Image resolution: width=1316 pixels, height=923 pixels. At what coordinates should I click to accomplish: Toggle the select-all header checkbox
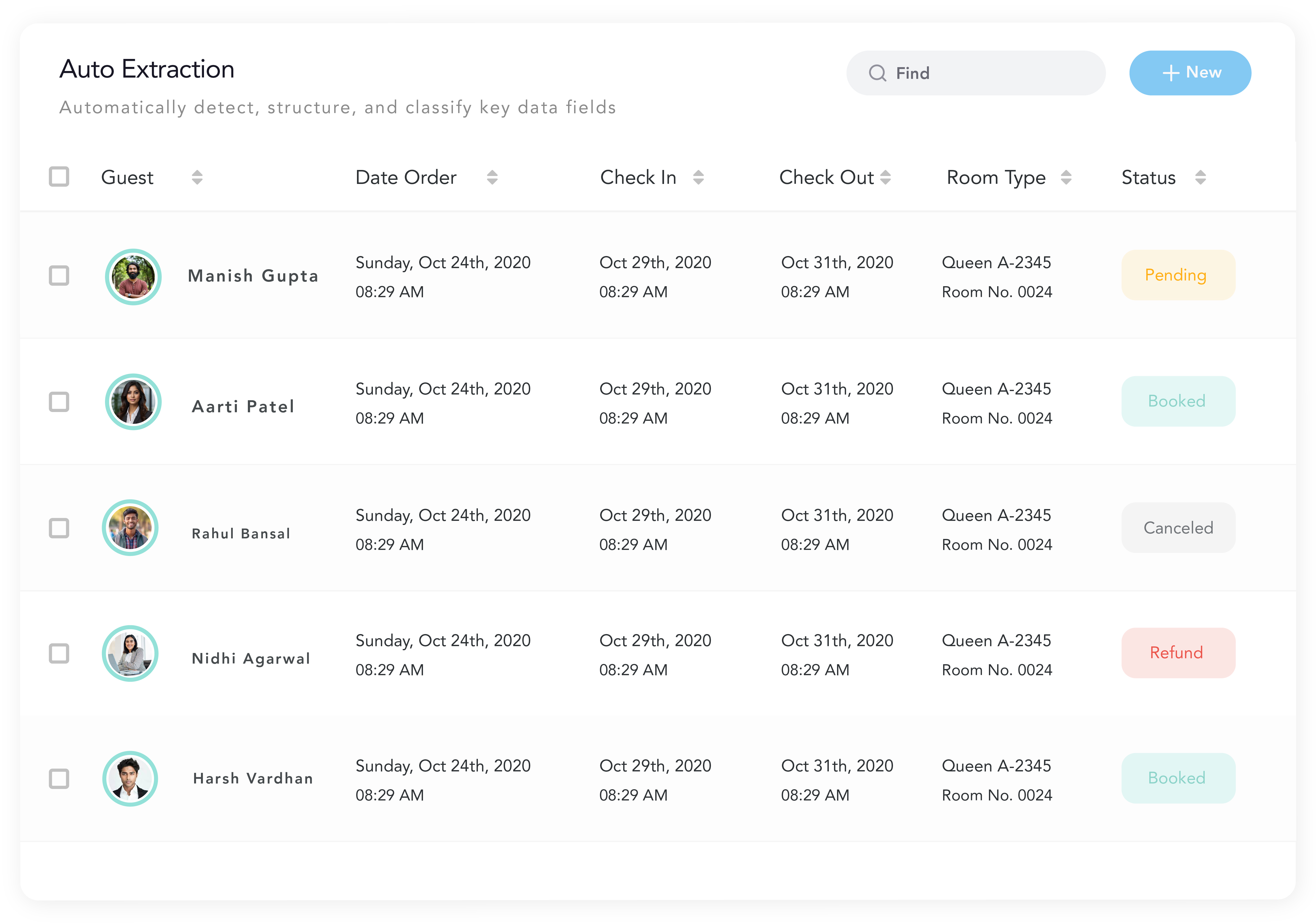(x=59, y=177)
